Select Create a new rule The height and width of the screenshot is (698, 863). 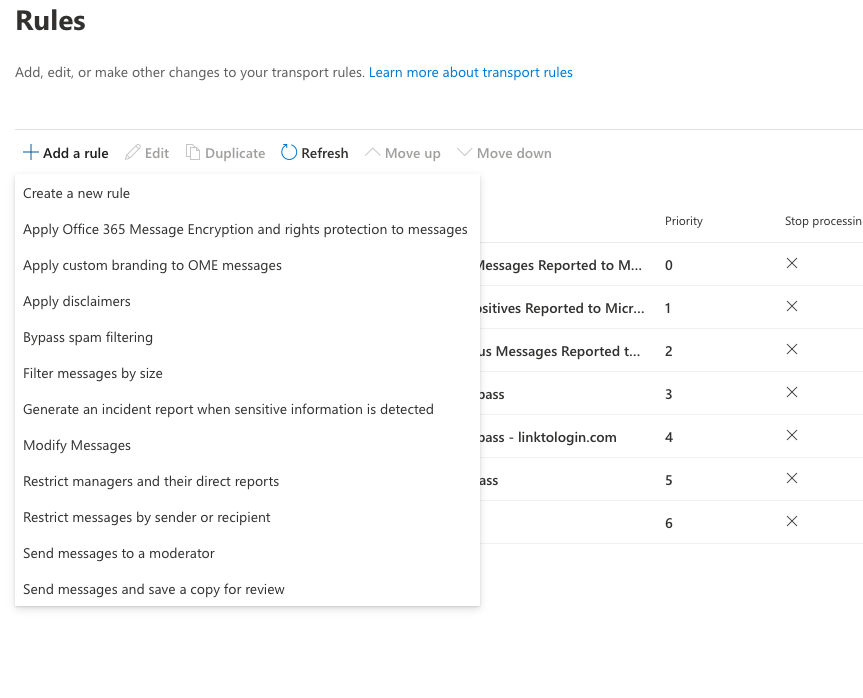pyautogui.click(x=77, y=193)
